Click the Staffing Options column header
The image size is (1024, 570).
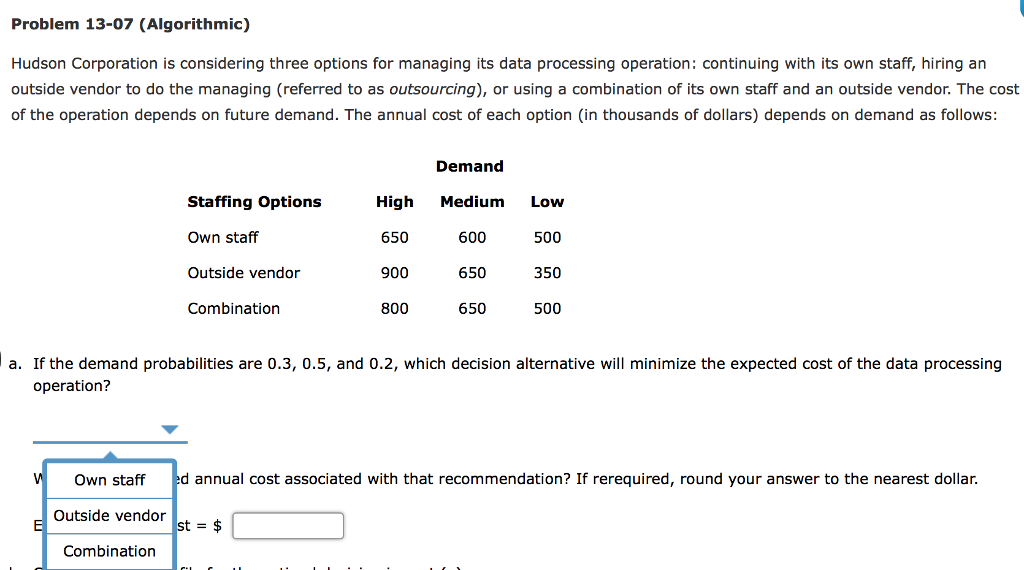coord(254,202)
